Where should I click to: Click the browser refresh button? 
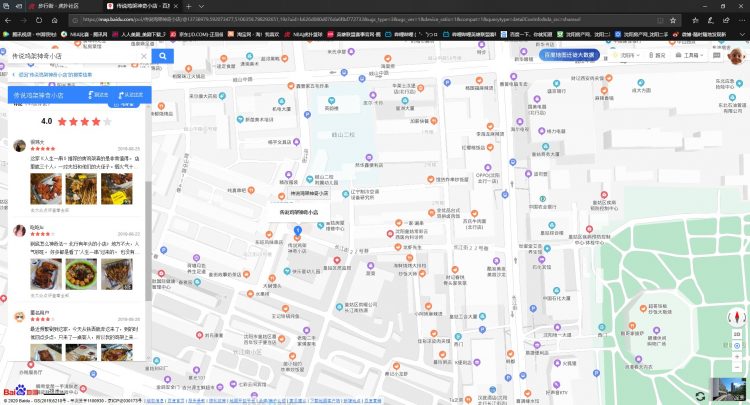pyautogui.click(x=39, y=20)
